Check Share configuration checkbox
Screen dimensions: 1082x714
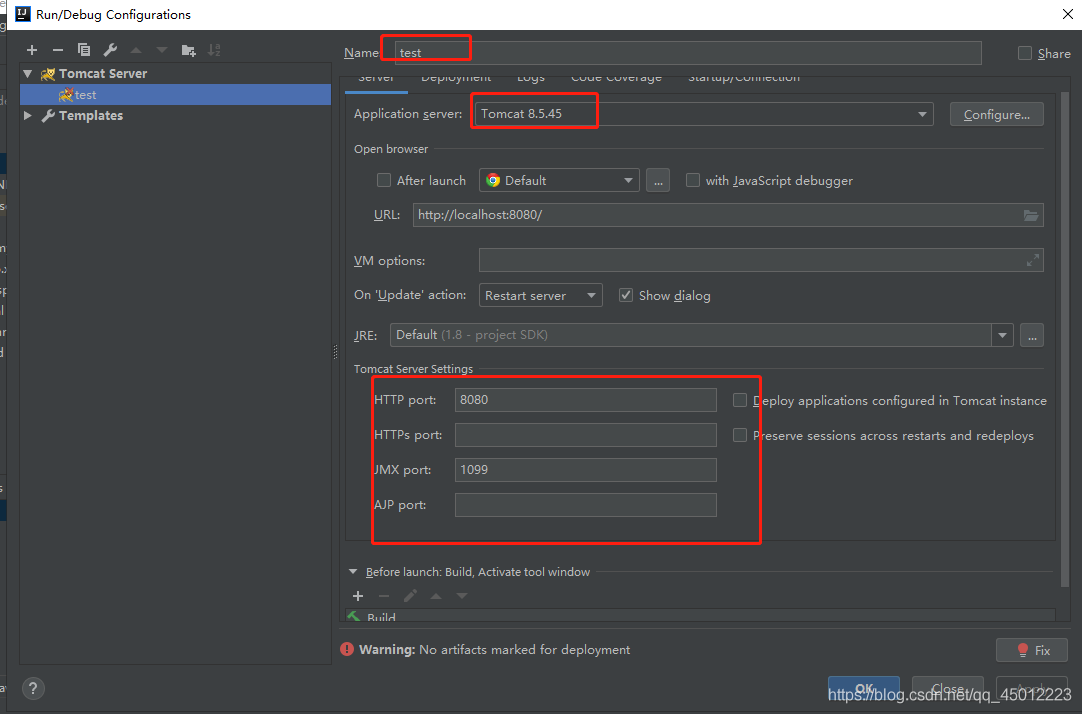1025,53
